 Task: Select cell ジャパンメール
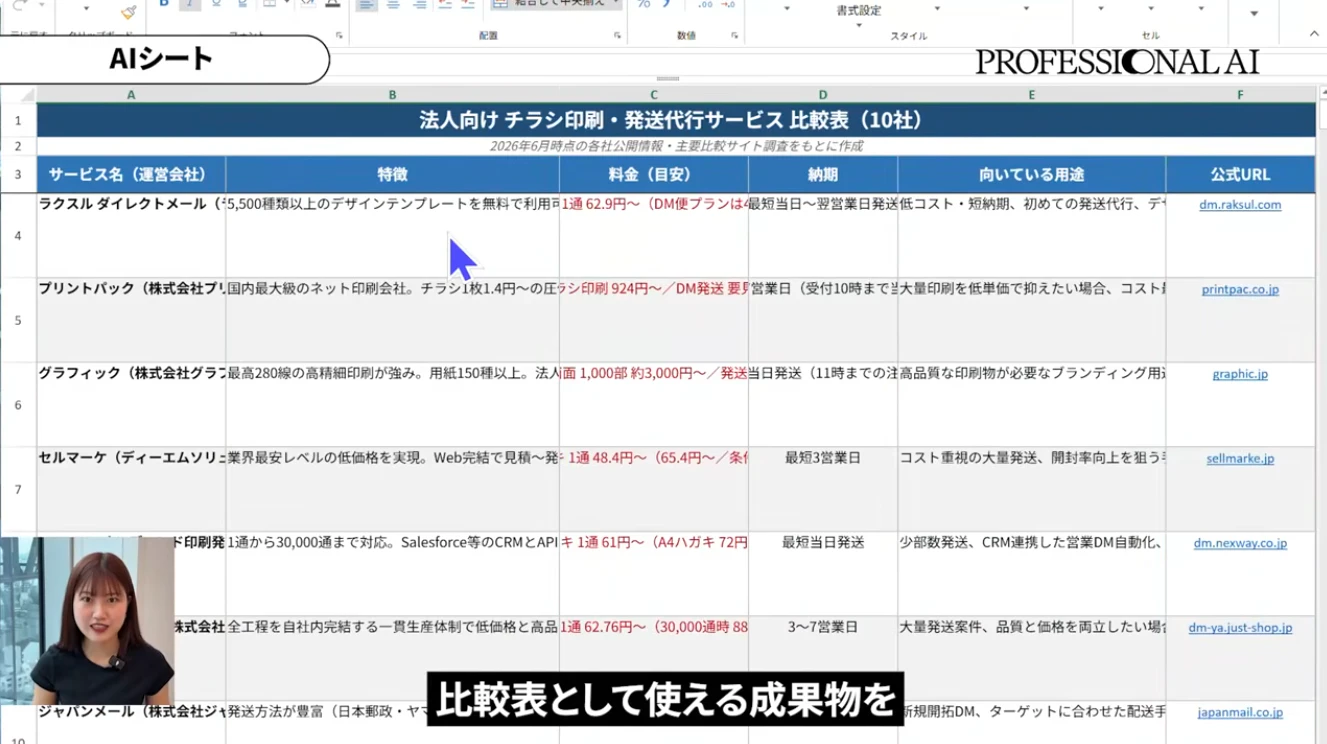131,722
